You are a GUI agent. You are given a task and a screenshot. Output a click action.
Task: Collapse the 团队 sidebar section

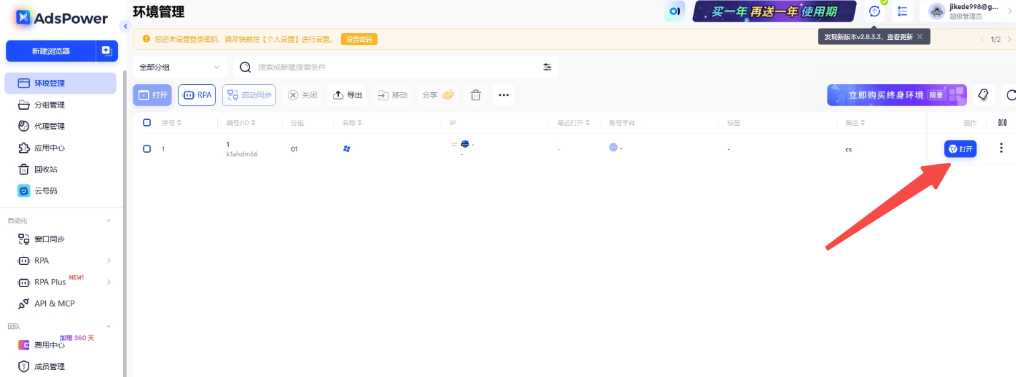click(109, 326)
